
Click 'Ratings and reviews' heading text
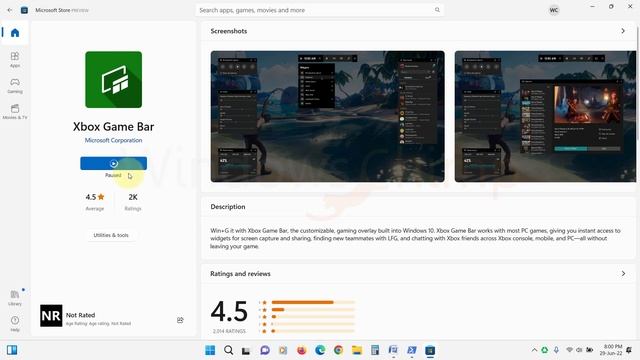pos(240,274)
